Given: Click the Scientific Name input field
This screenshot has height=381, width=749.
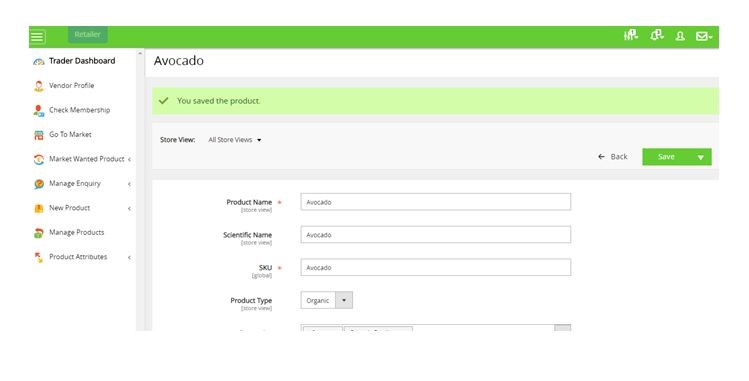Looking at the screenshot, I should pyautogui.click(x=436, y=235).
